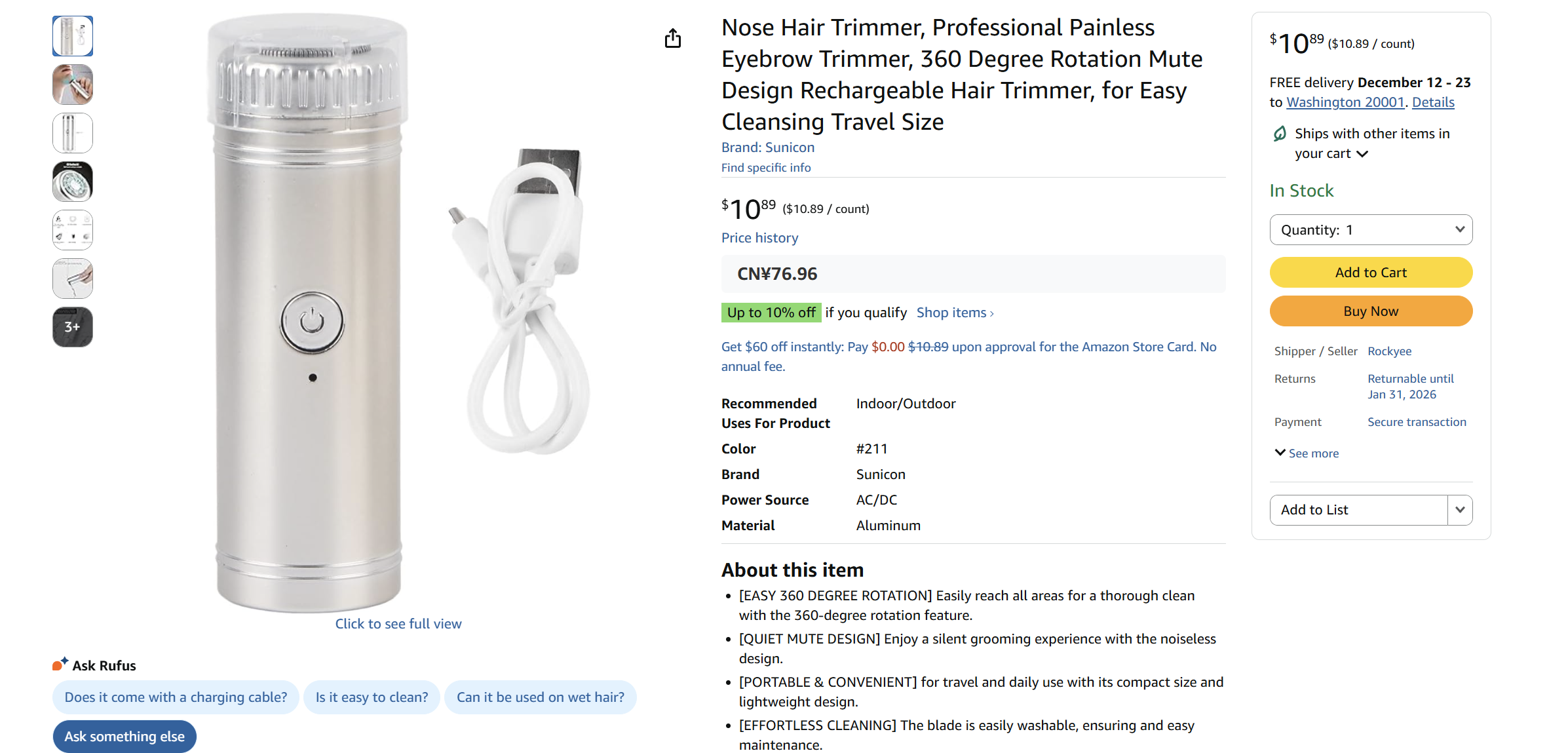Ask Rufus about the charging cable
Screen dimensions: 1568x753
[175, 697]
